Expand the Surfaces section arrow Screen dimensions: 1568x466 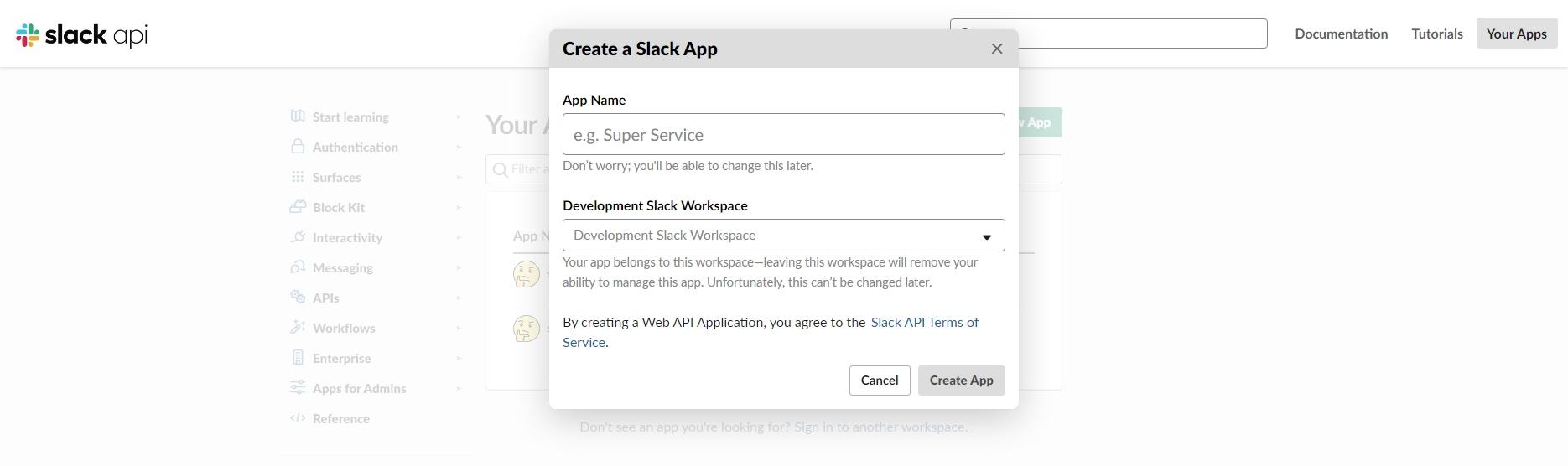(x=459, y=178)
